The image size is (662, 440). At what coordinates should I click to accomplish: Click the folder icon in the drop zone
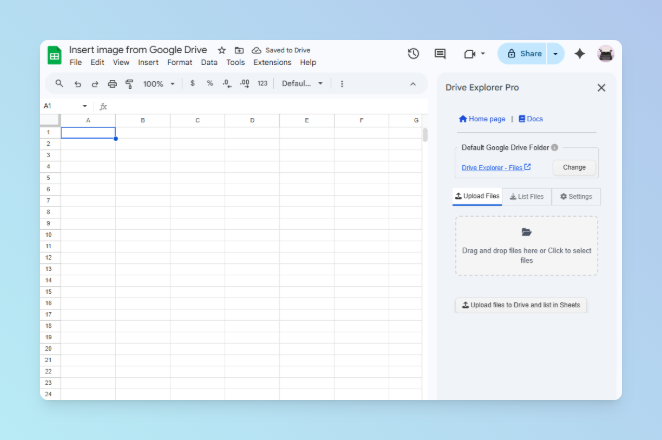click(x=526, y=232)
